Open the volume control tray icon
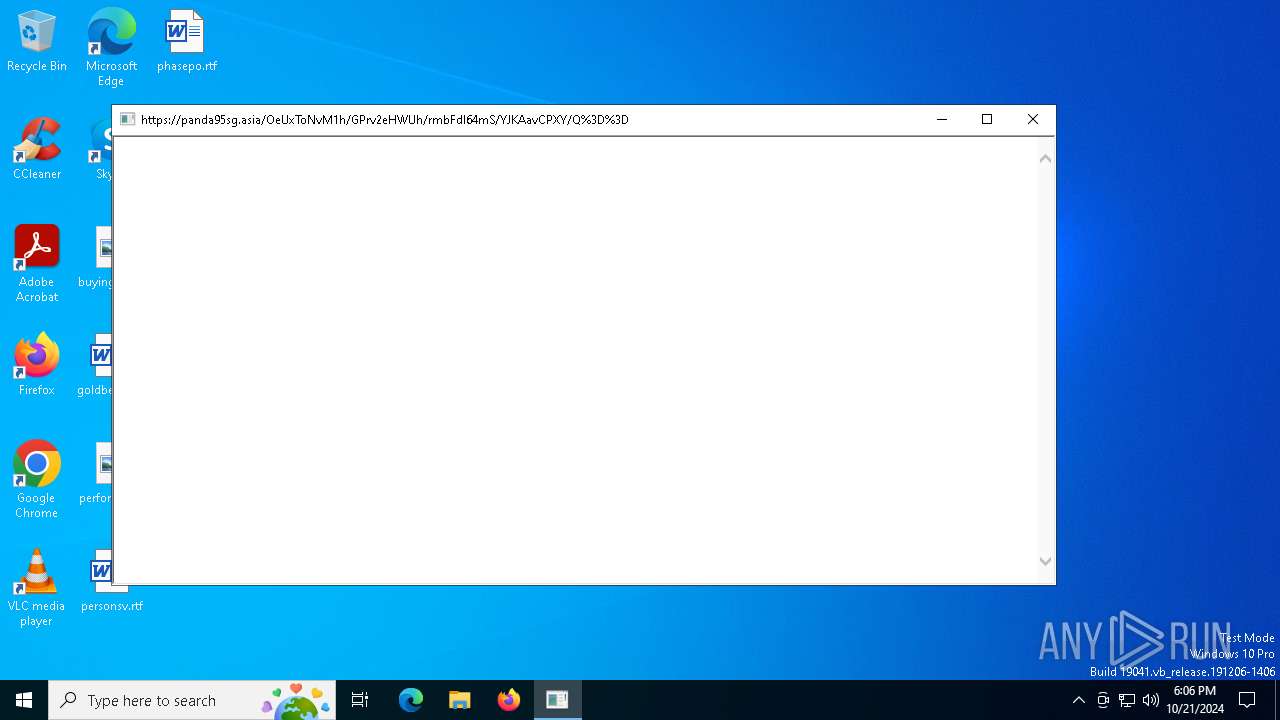 coord(1151,700)
